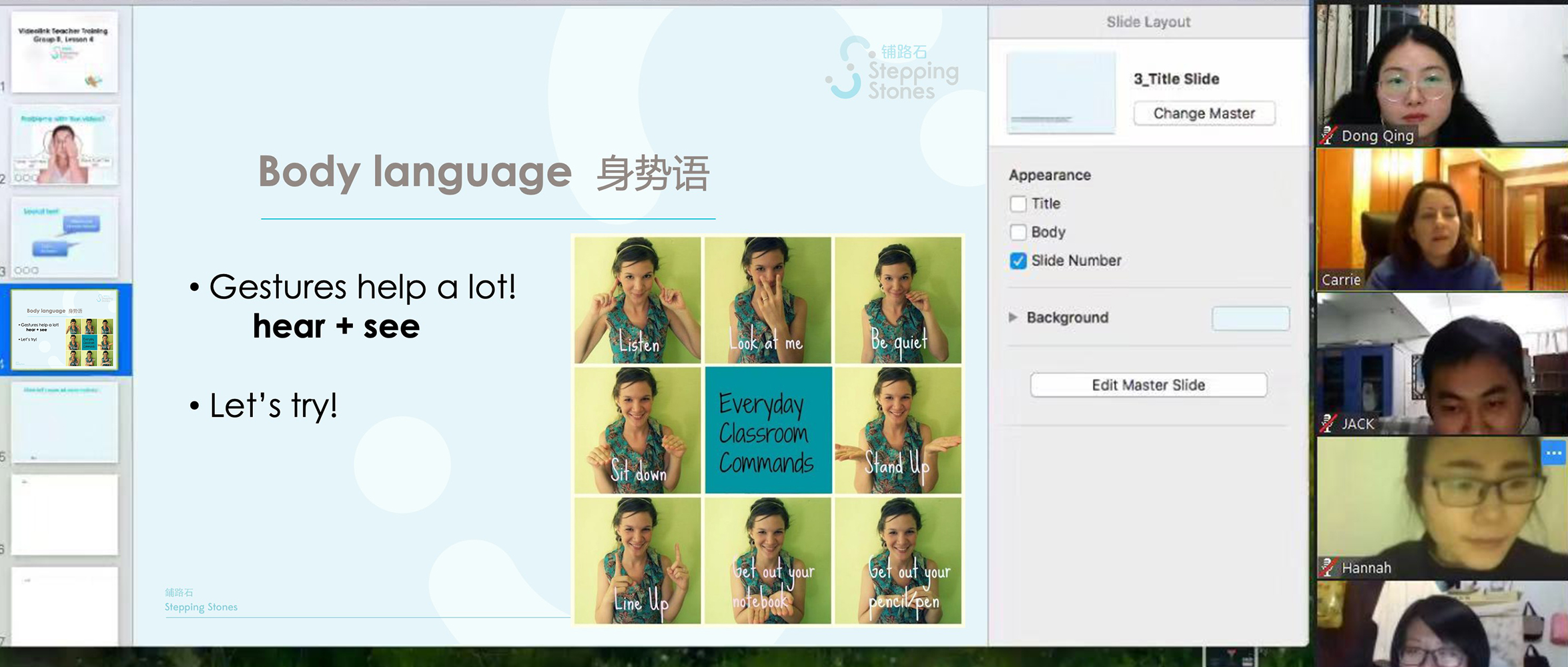This screenshot has height=667, width=1568.
Task: Click the Stepping Stones footer text
Action: 201,607
